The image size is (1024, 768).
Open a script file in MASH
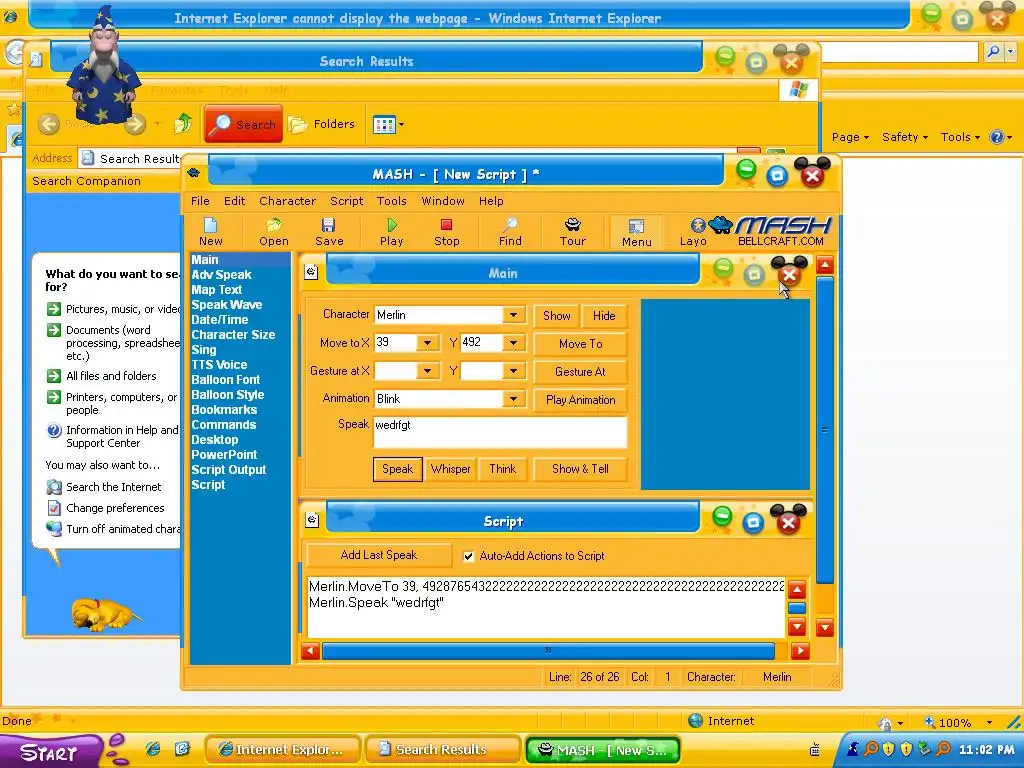click(274, 232)
